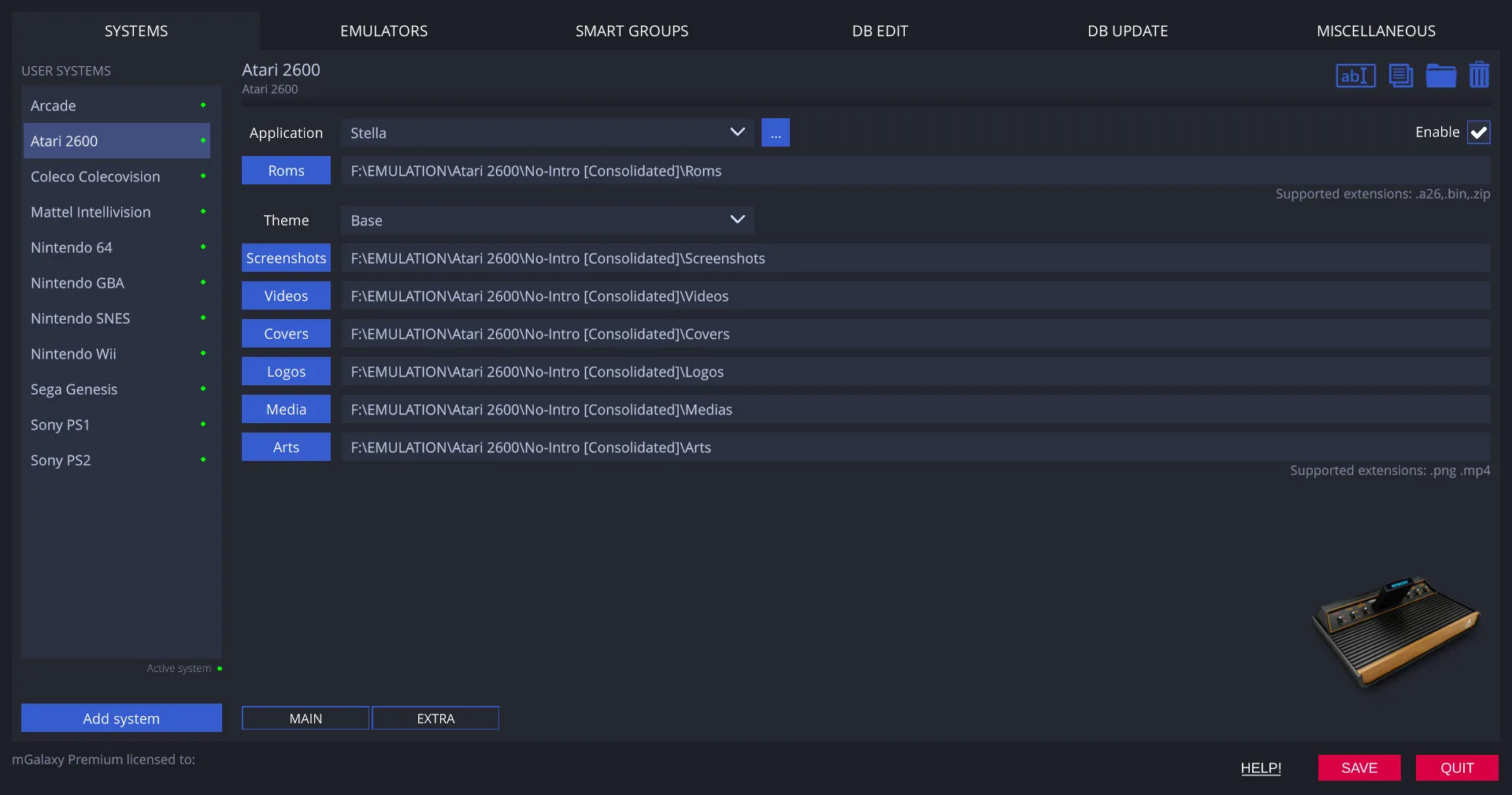The image size is (1512, 795).
Task: Toggle the Enable checkbox
Action: (x=1478, y=132)
